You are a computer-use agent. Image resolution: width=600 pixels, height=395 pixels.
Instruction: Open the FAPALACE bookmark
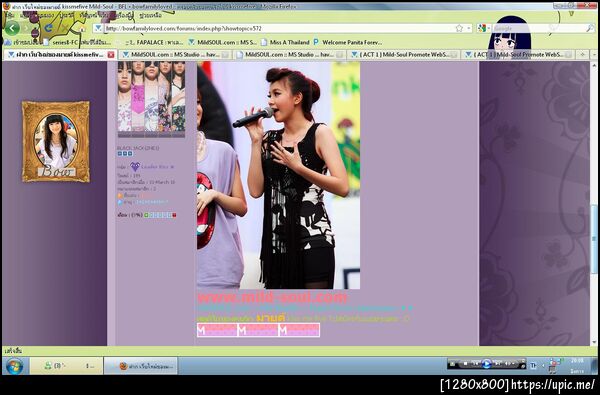click(x=155, y=42)
